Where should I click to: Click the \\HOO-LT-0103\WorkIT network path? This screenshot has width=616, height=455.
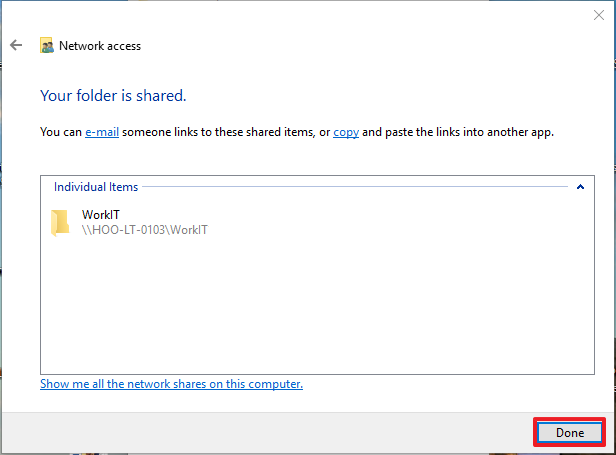point(145,230)
